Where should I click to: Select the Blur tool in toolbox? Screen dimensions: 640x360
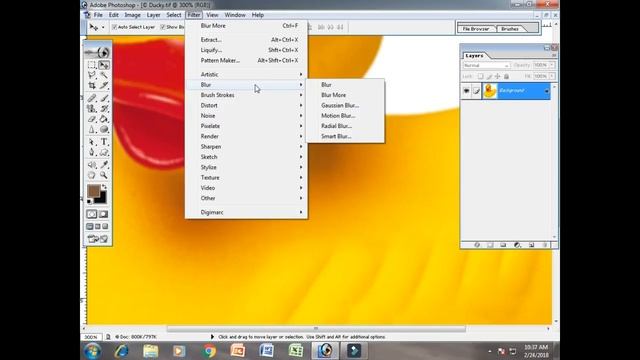(91, 129)
